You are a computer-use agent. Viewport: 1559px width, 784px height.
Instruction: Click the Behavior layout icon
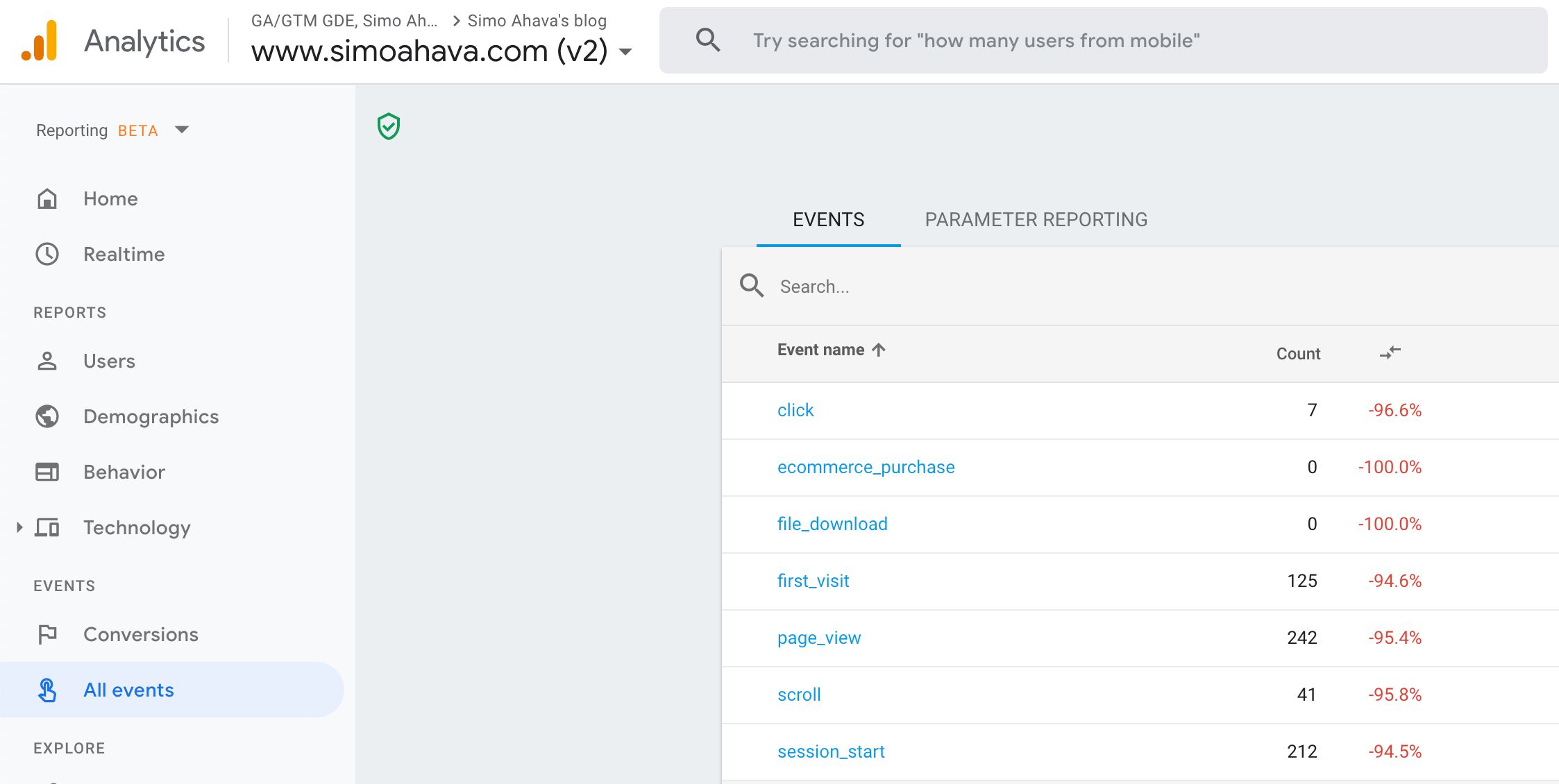coord(47,472)
